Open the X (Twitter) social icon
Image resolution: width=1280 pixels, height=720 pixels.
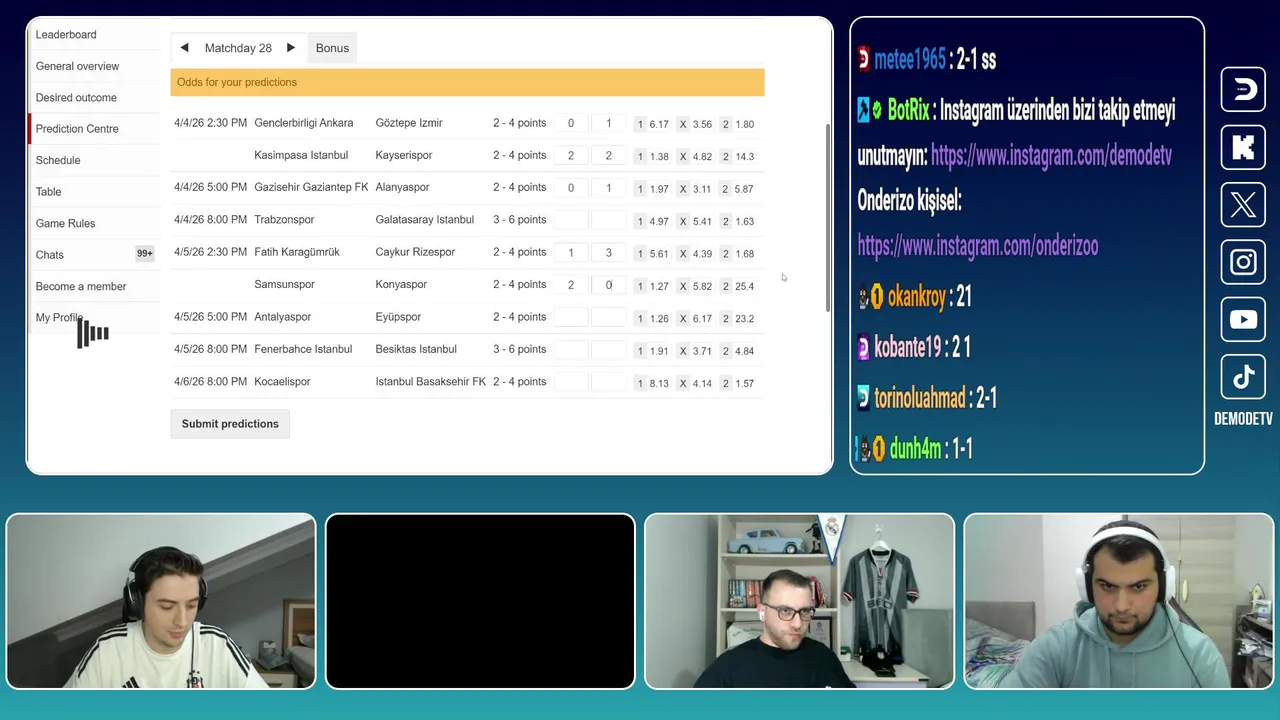1243,205
